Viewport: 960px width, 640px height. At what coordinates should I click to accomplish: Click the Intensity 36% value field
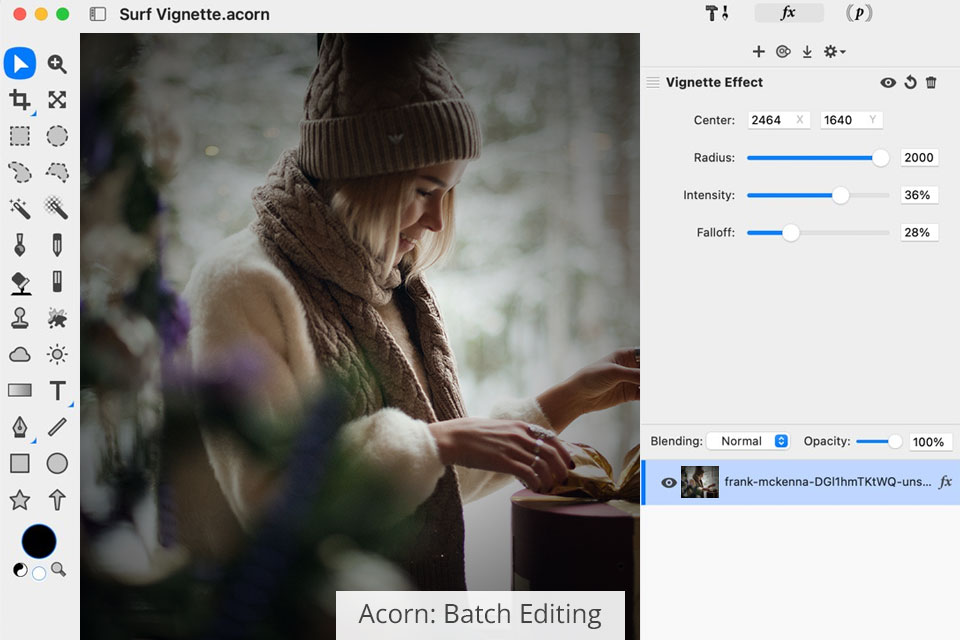tap(919, 195)
